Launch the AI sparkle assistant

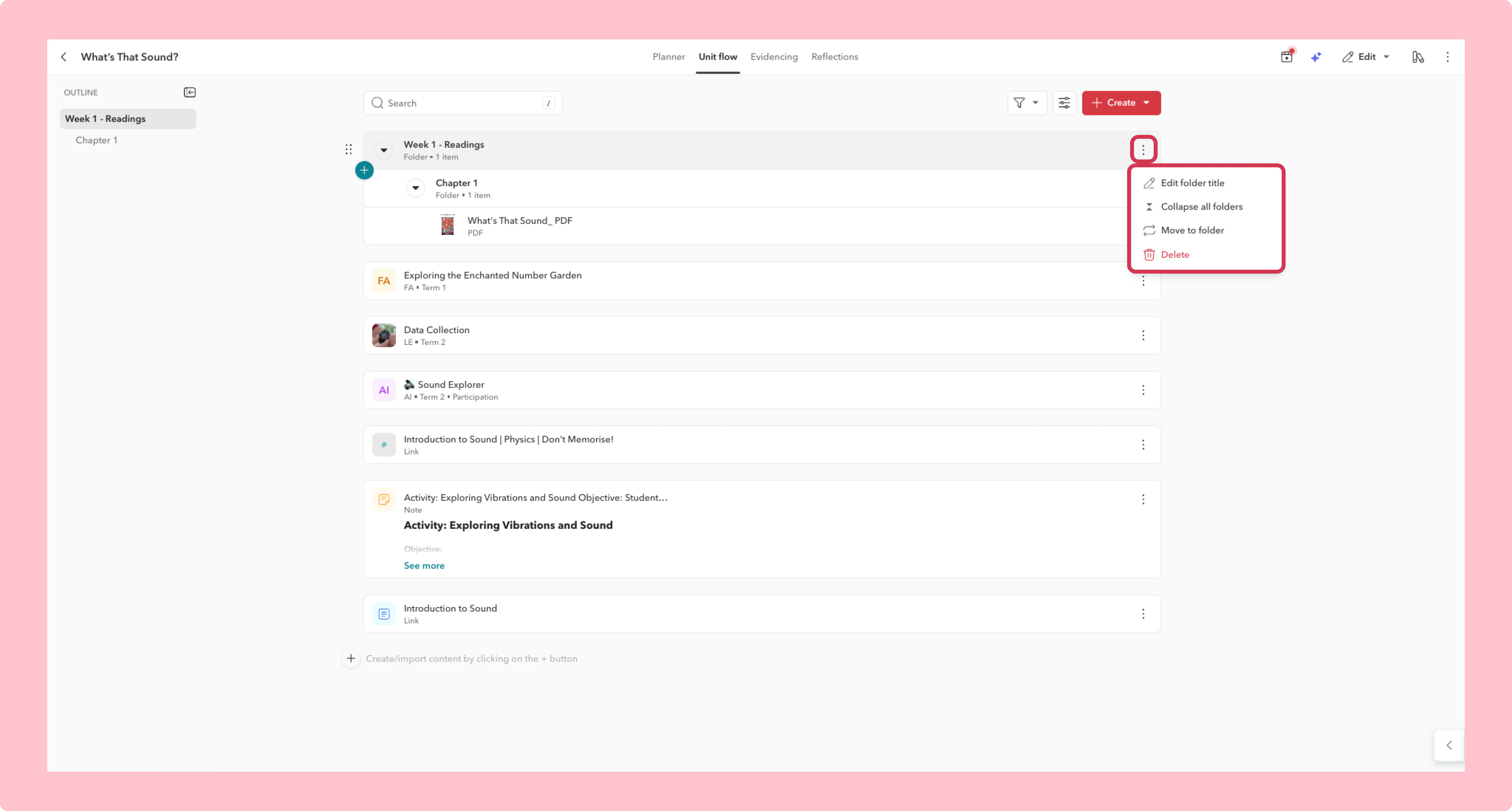click(1316, 57)
